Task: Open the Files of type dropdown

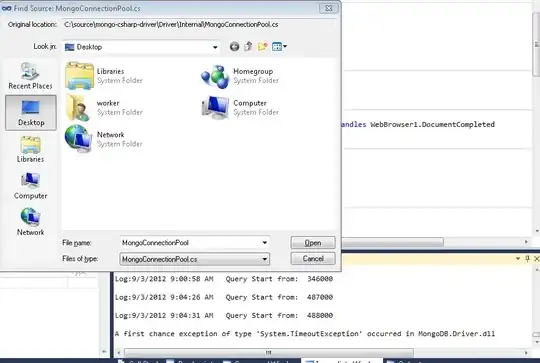Action: pyautogui.click(x=195, y=259)
